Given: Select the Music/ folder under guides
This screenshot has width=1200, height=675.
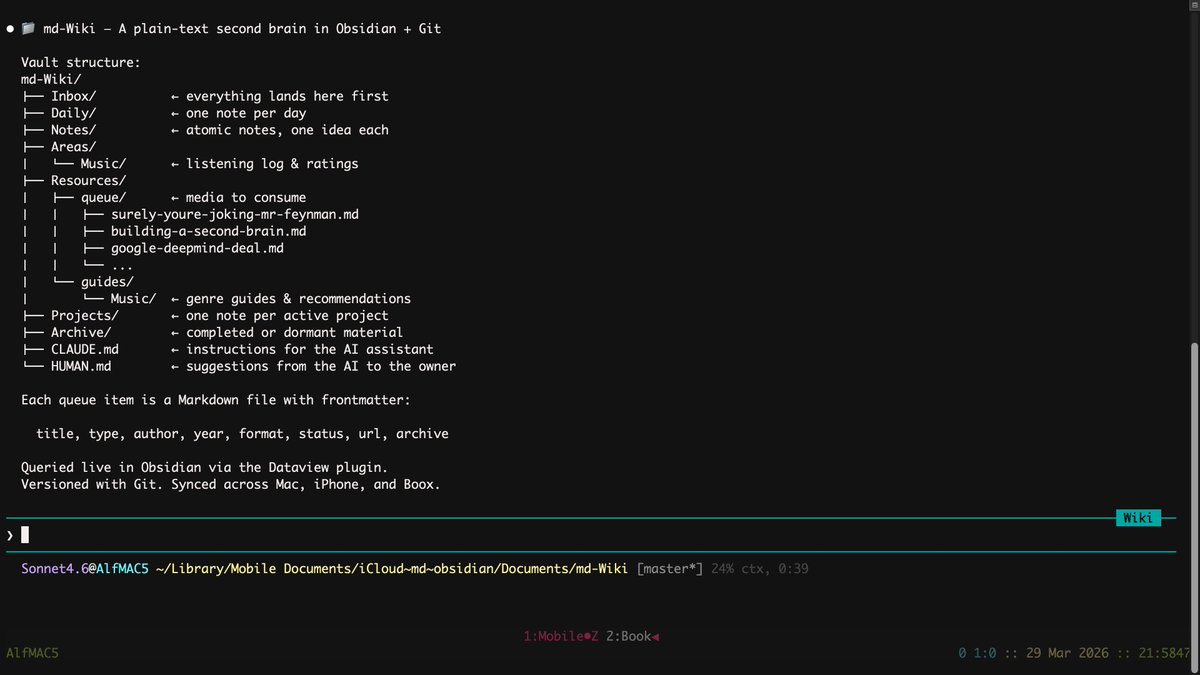Looking at the screenshot, I should point(133,299).
